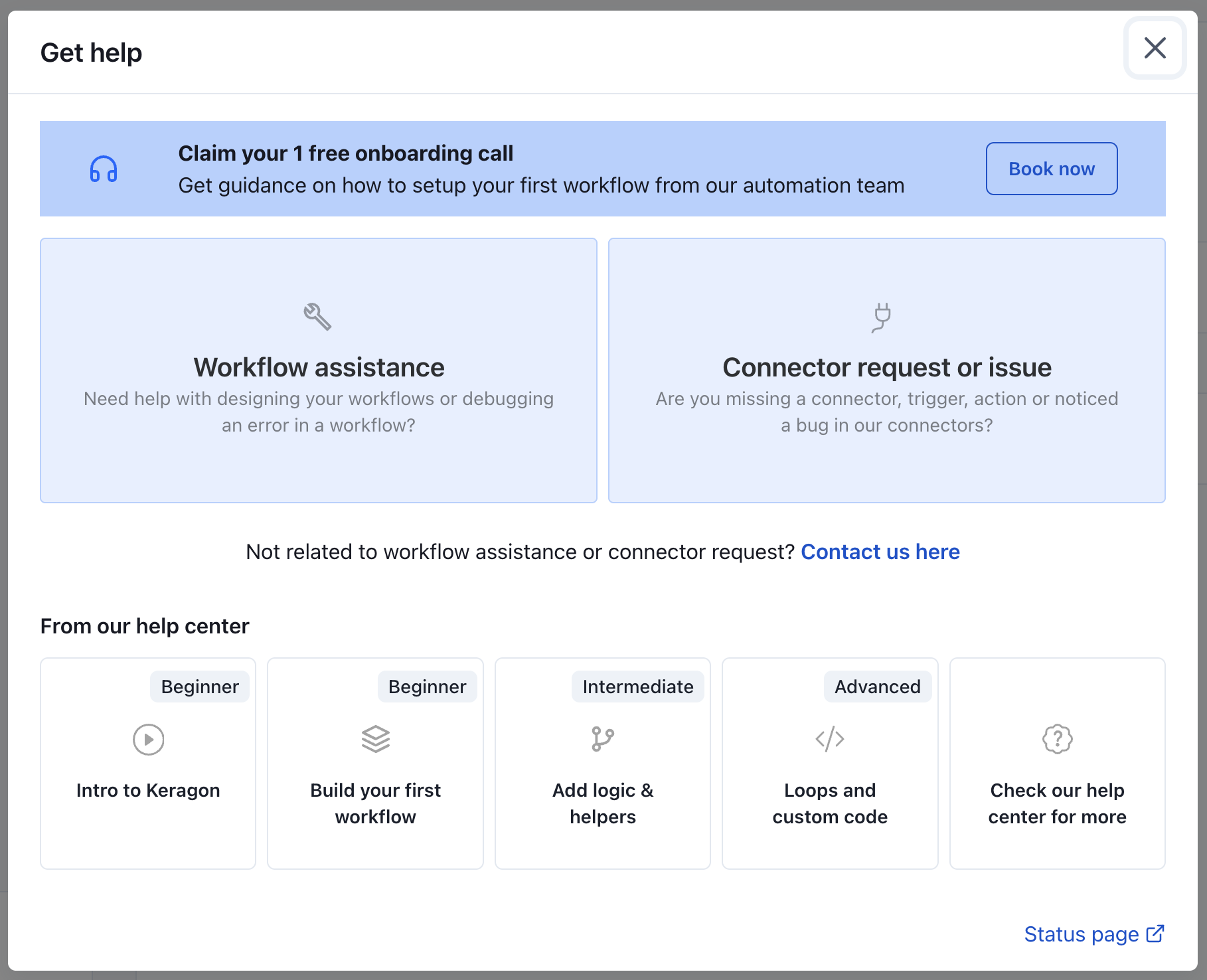The image size is (1207, 980).
Task: Select Connector request or issue heading
Action: [886, 367]
